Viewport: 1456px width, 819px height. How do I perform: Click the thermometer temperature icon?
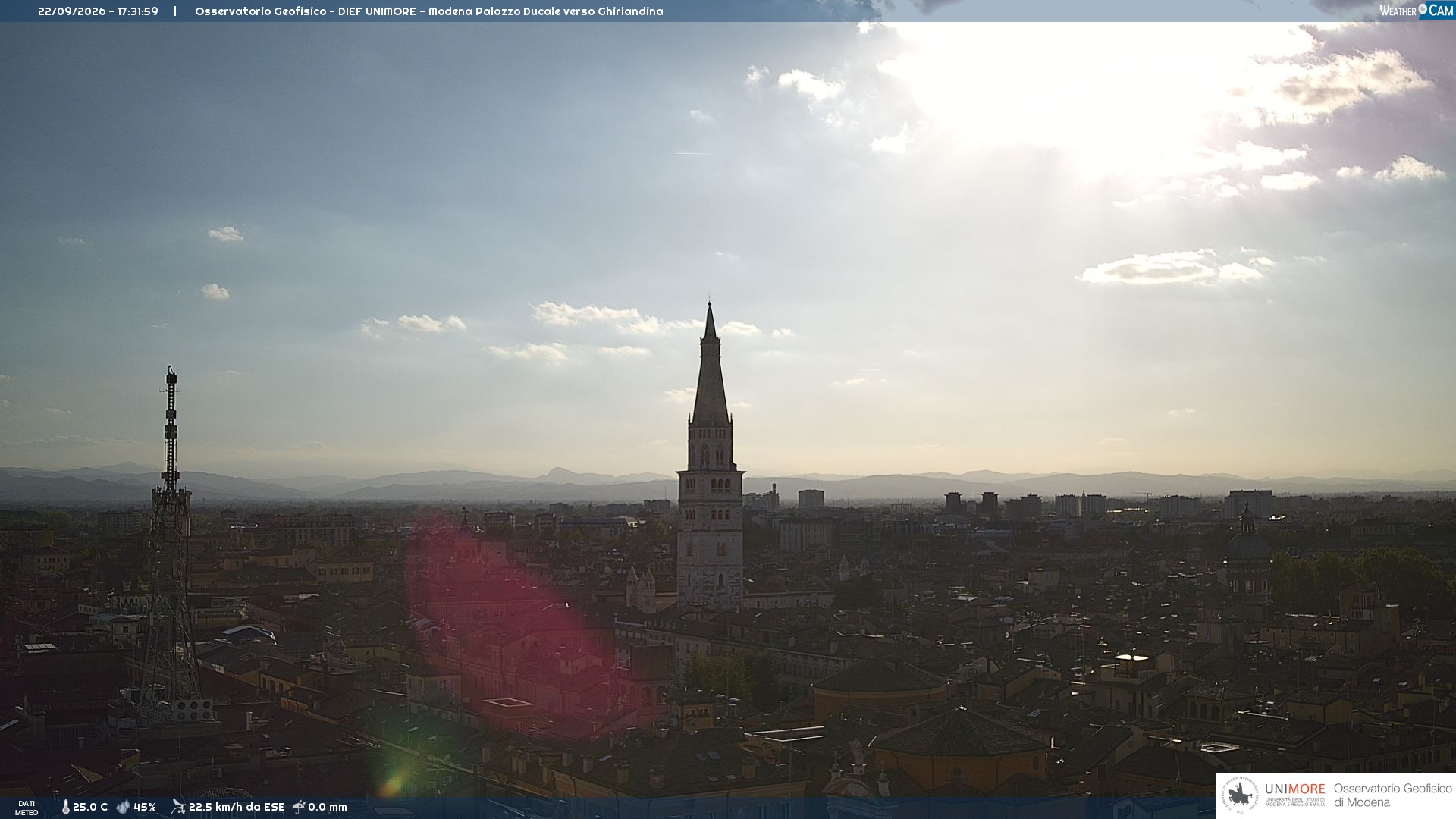pos(65,807)
